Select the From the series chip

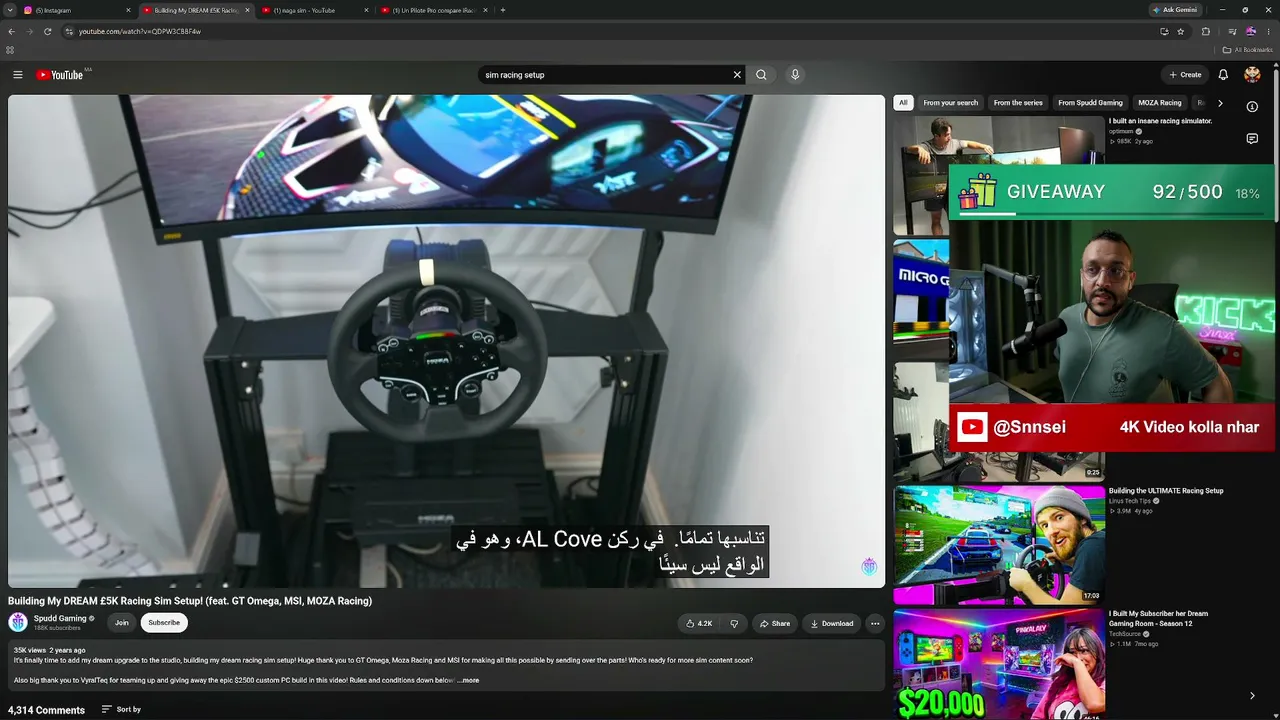coord(1018,103)
